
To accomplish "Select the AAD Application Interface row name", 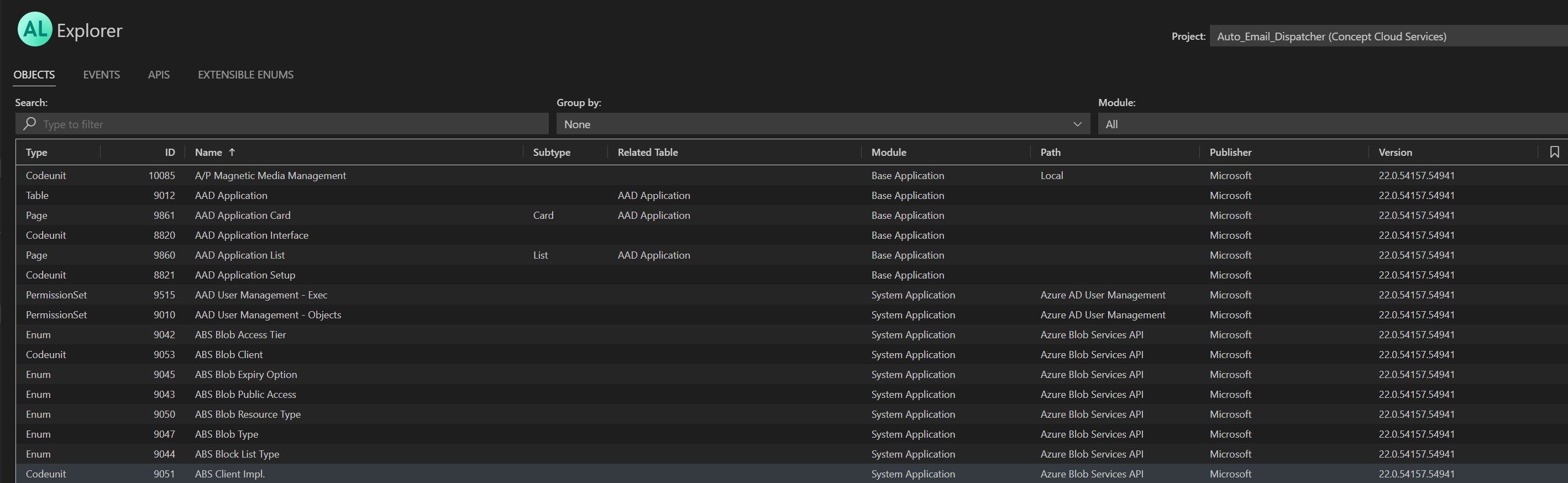I will tap(251, 235).
